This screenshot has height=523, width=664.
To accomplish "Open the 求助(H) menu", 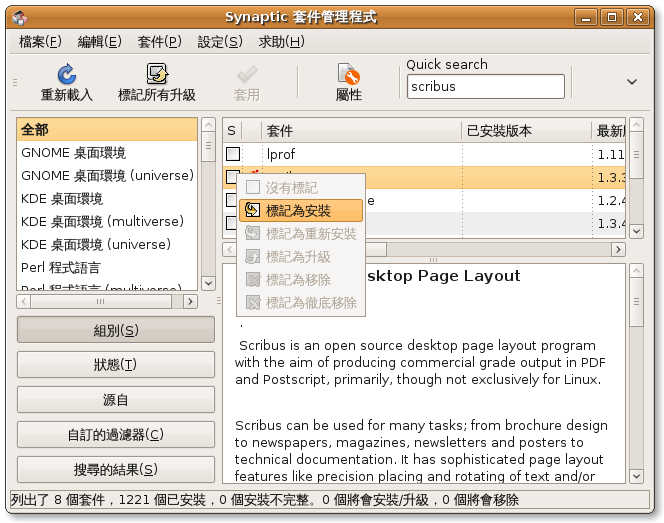I will pyautogui.click(x=282, y=42).
